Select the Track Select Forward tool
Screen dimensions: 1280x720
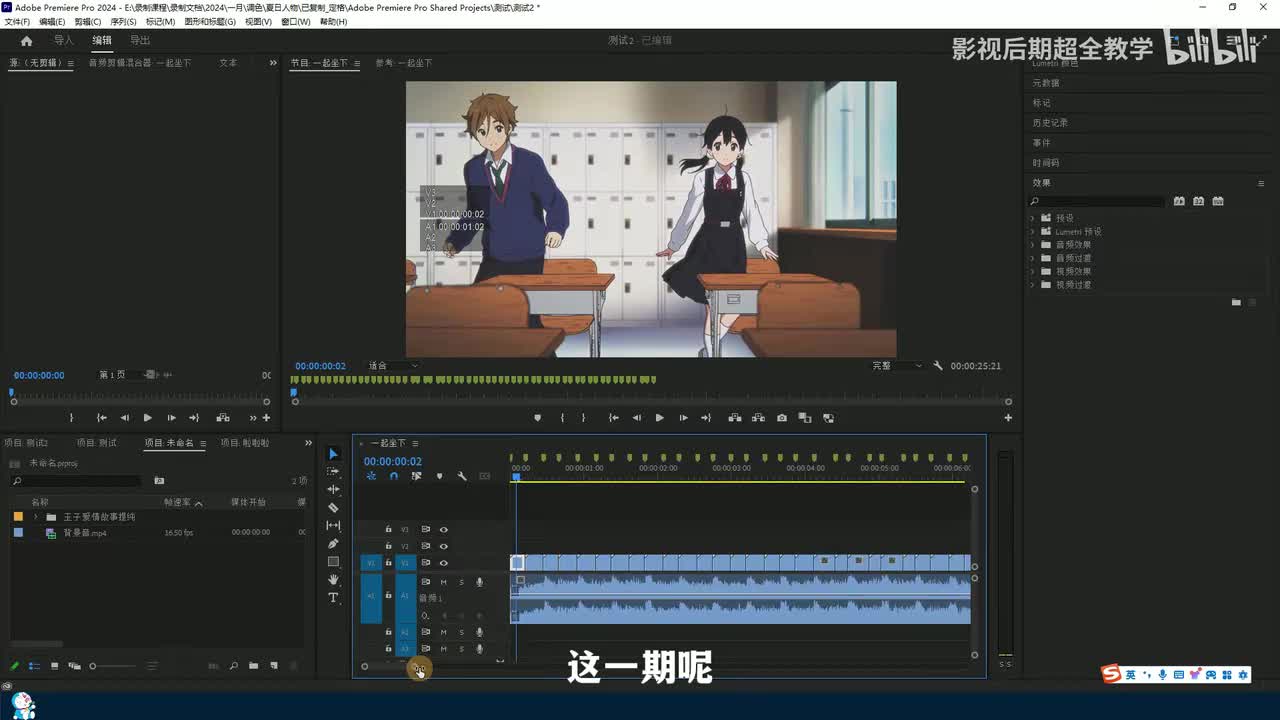click(334, 472)
